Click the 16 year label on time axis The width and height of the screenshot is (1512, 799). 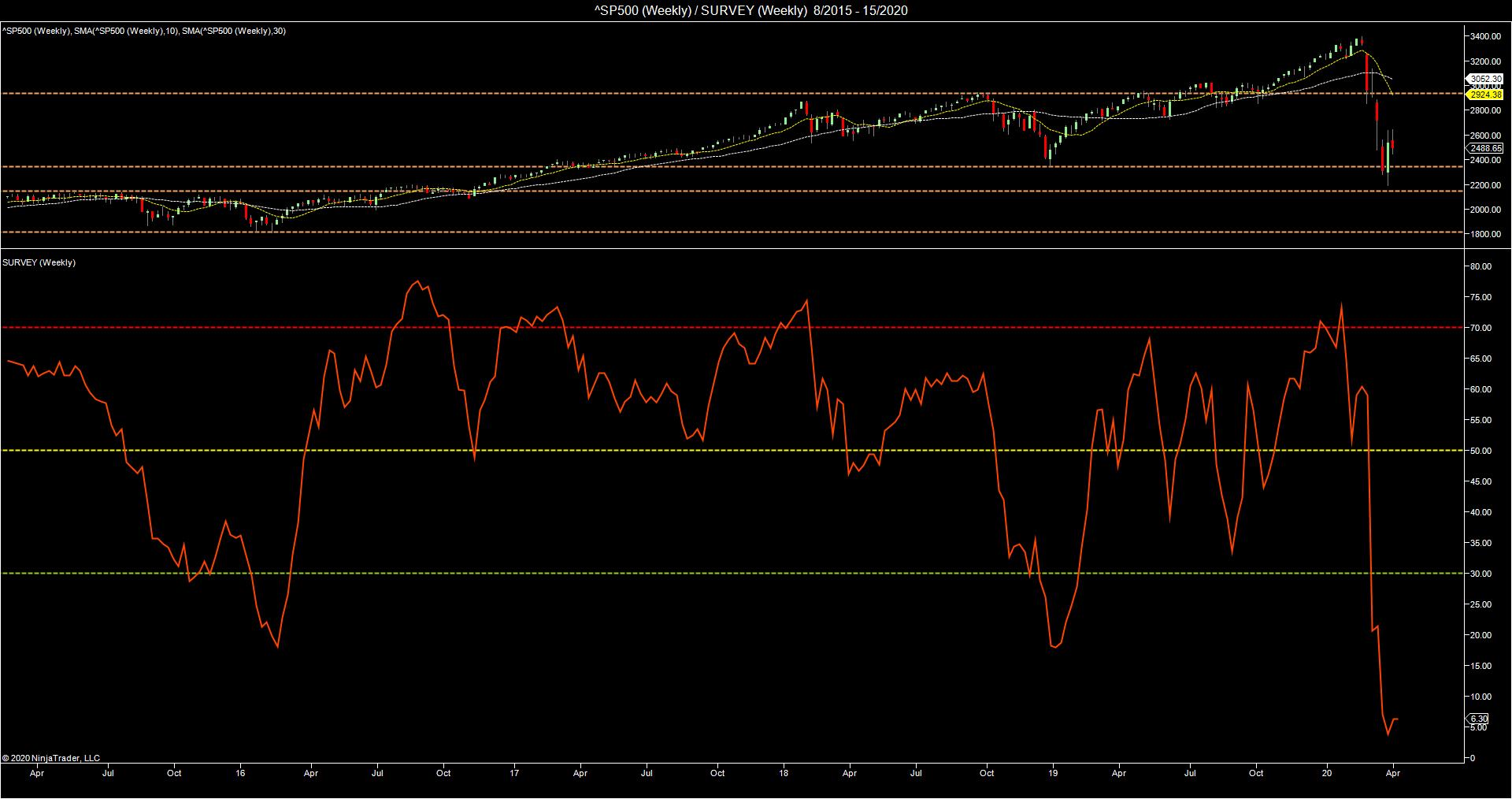pos(241,773)
